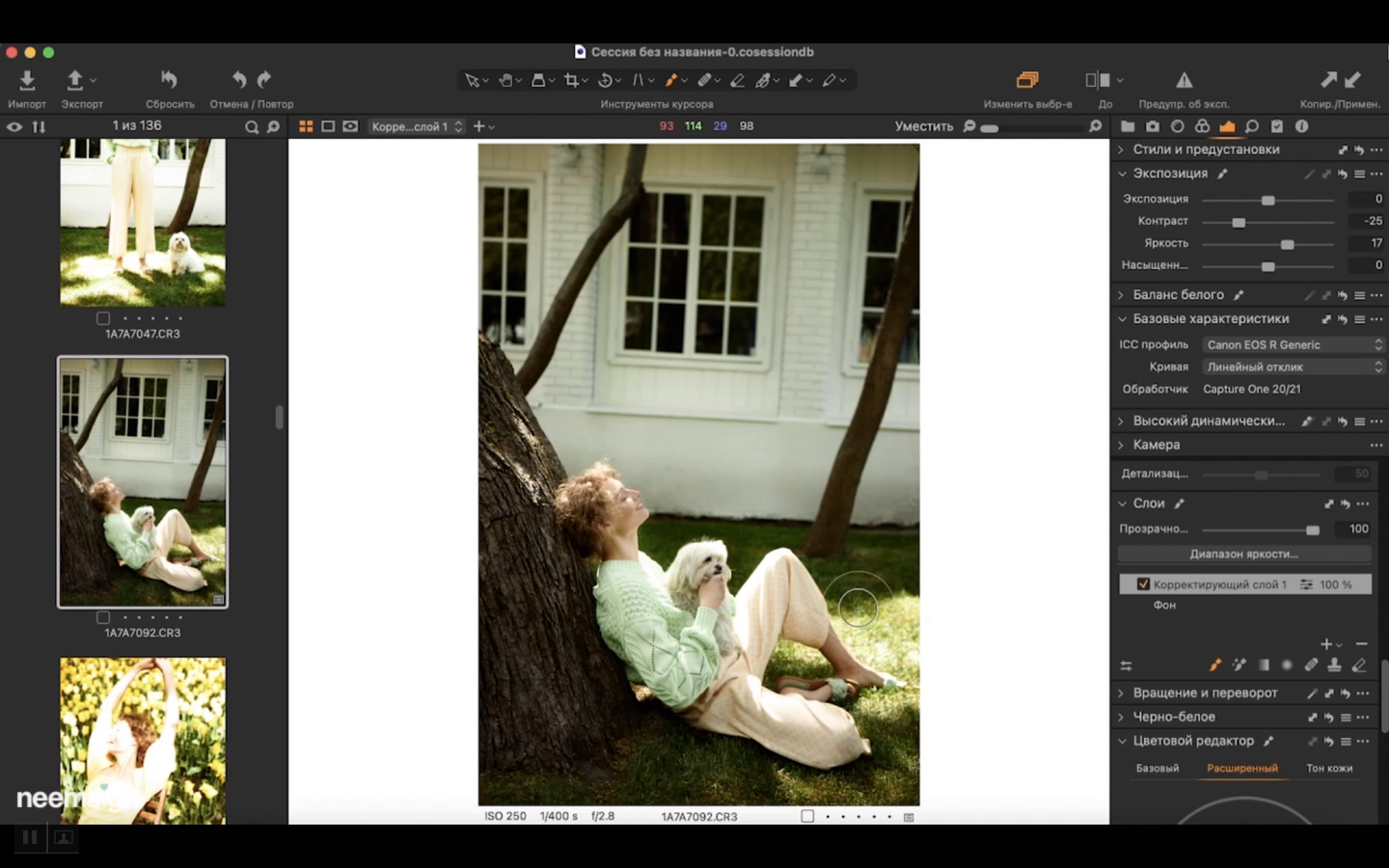Click the Reset adjustments icon
Image resolution: width=1389 pixels, height=868 pixels.
tap(169, 80)
